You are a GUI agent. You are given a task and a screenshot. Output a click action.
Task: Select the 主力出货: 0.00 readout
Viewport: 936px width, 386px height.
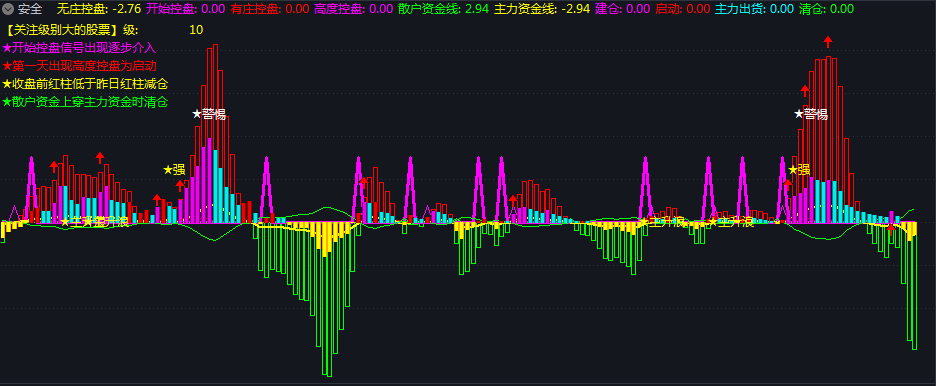point(755,9)
